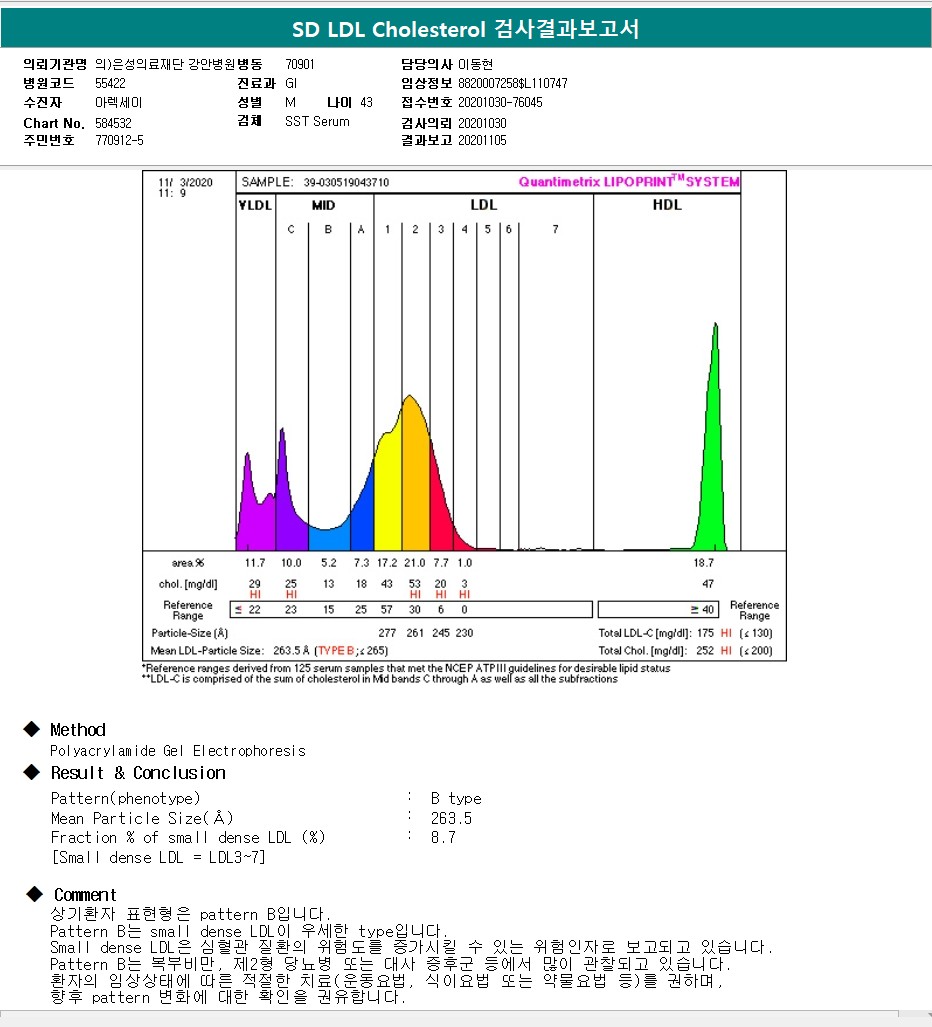
Task: Click the HDL column header
Action: click(x=667, y=205)
